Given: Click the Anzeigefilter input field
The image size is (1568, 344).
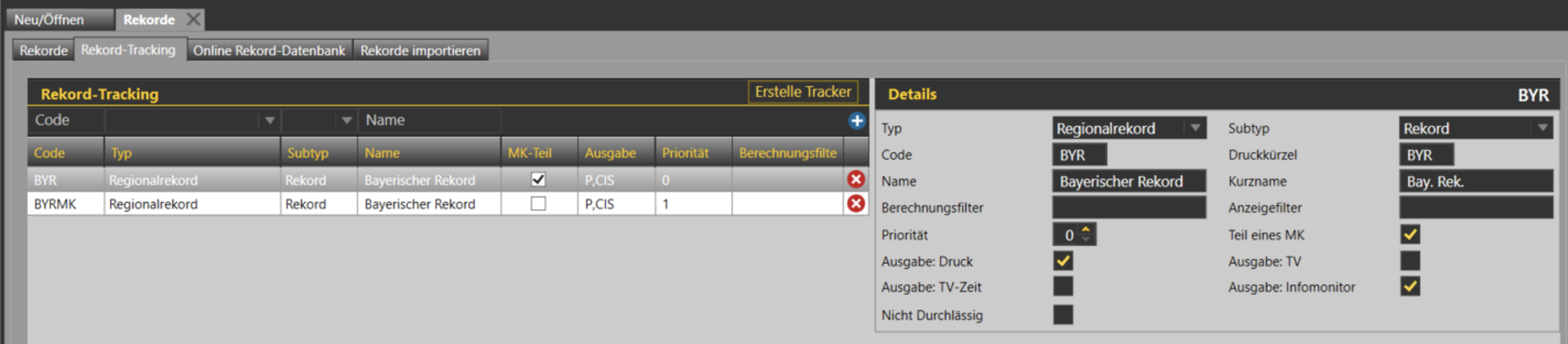Looking at the screenshot, I should point(1475,208).
